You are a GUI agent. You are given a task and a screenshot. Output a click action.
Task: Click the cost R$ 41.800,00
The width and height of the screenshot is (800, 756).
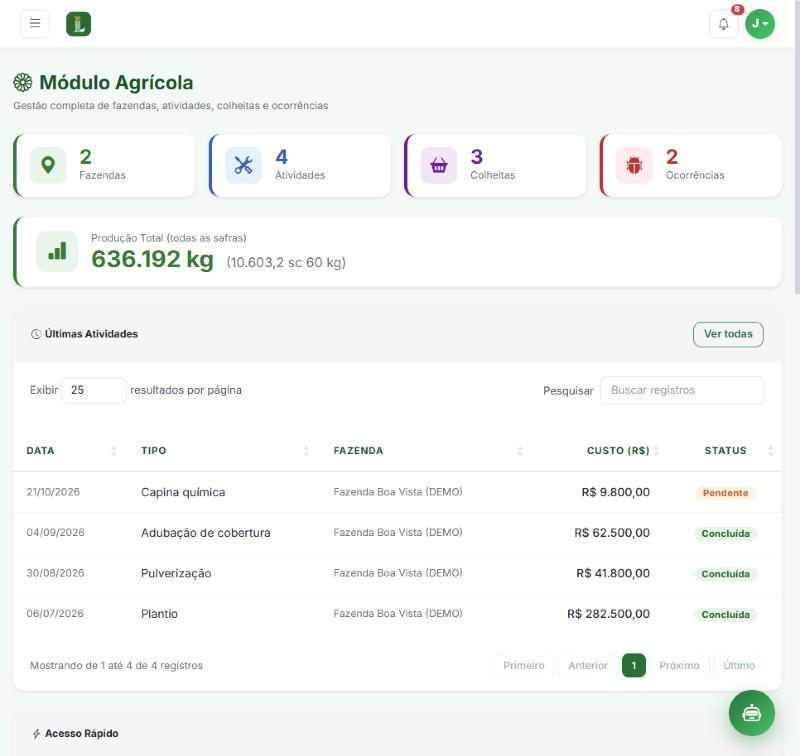pyautogui.click(x=613, y=573)
